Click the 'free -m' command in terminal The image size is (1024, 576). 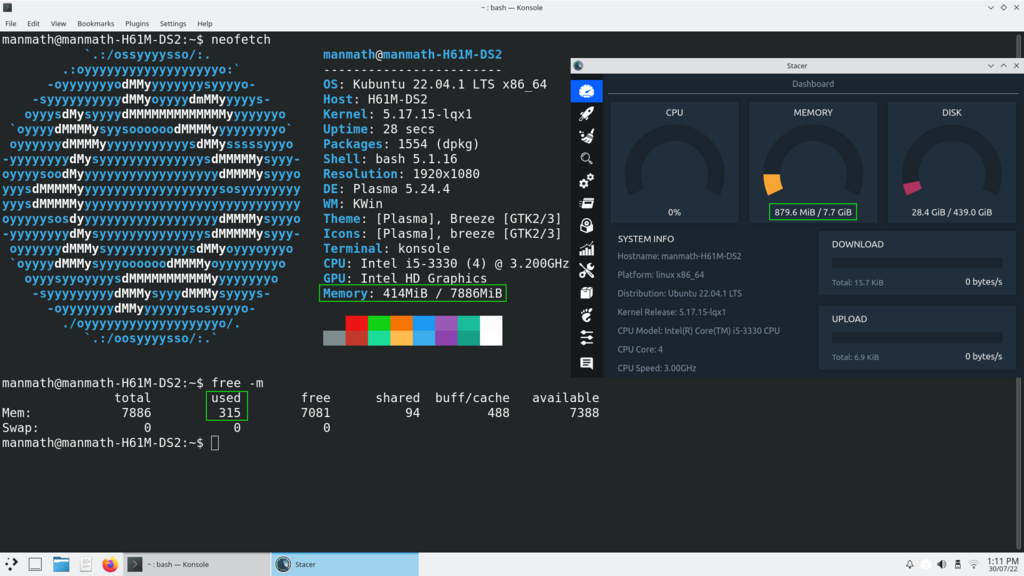coord(237,383)
